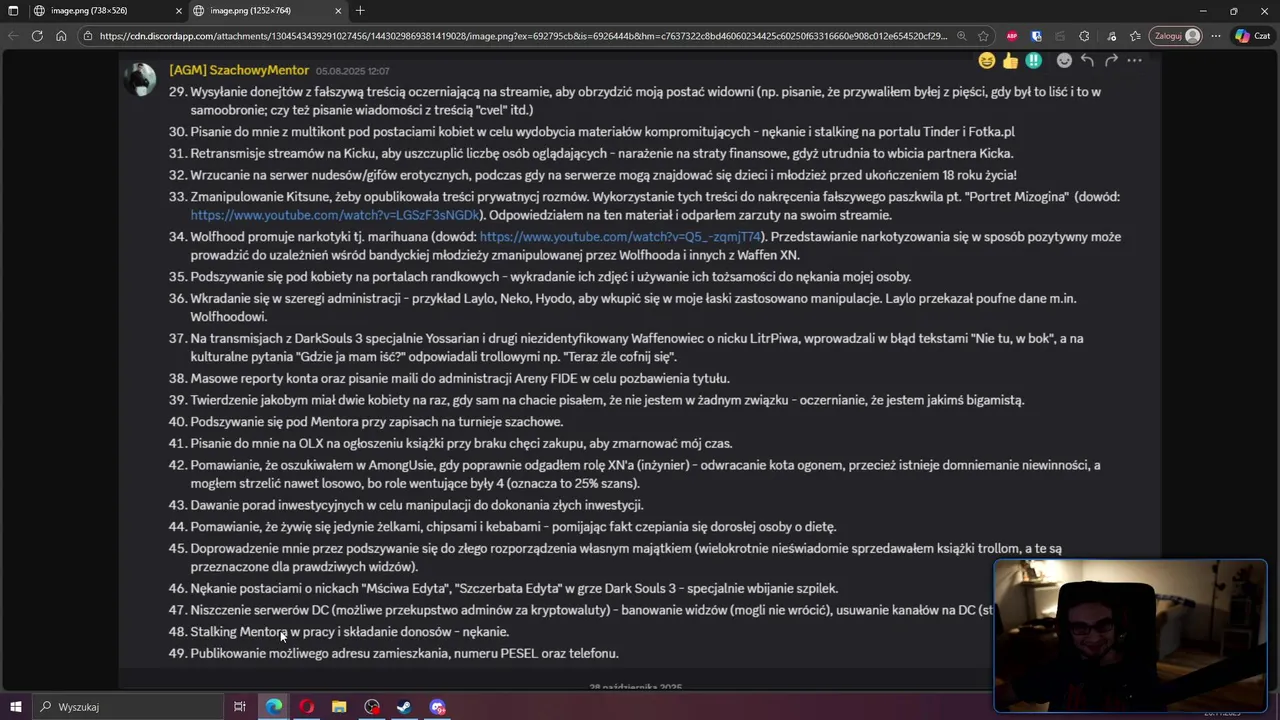Open browser settings and more menu
The image size is (1280, 720).
[1216, 36]
